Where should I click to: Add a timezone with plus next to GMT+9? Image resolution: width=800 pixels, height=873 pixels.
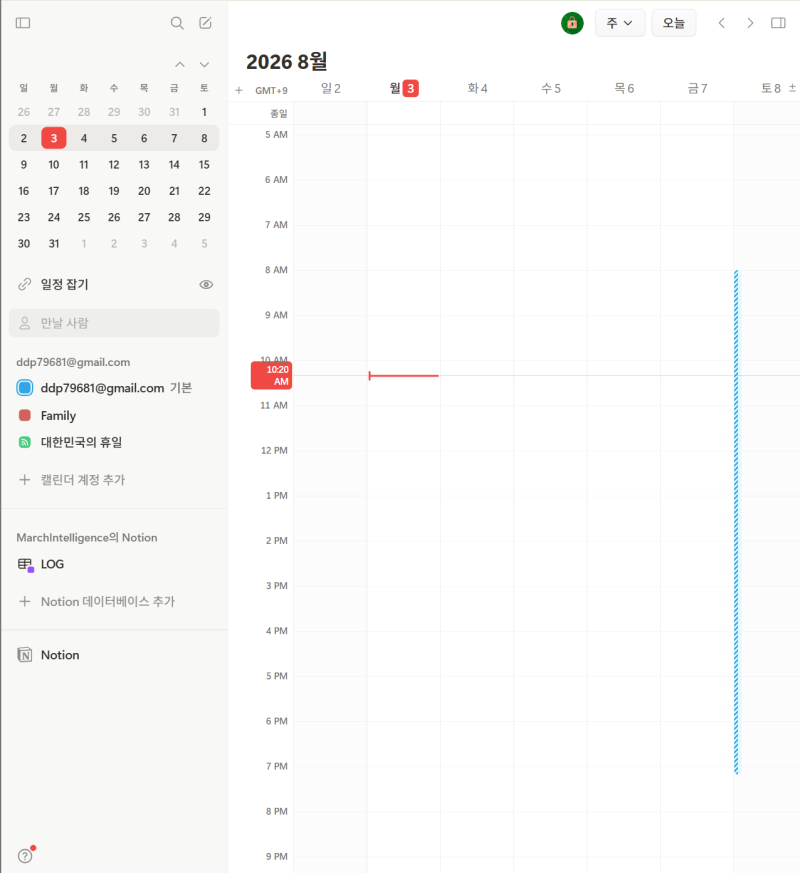(x=239, y=90)
